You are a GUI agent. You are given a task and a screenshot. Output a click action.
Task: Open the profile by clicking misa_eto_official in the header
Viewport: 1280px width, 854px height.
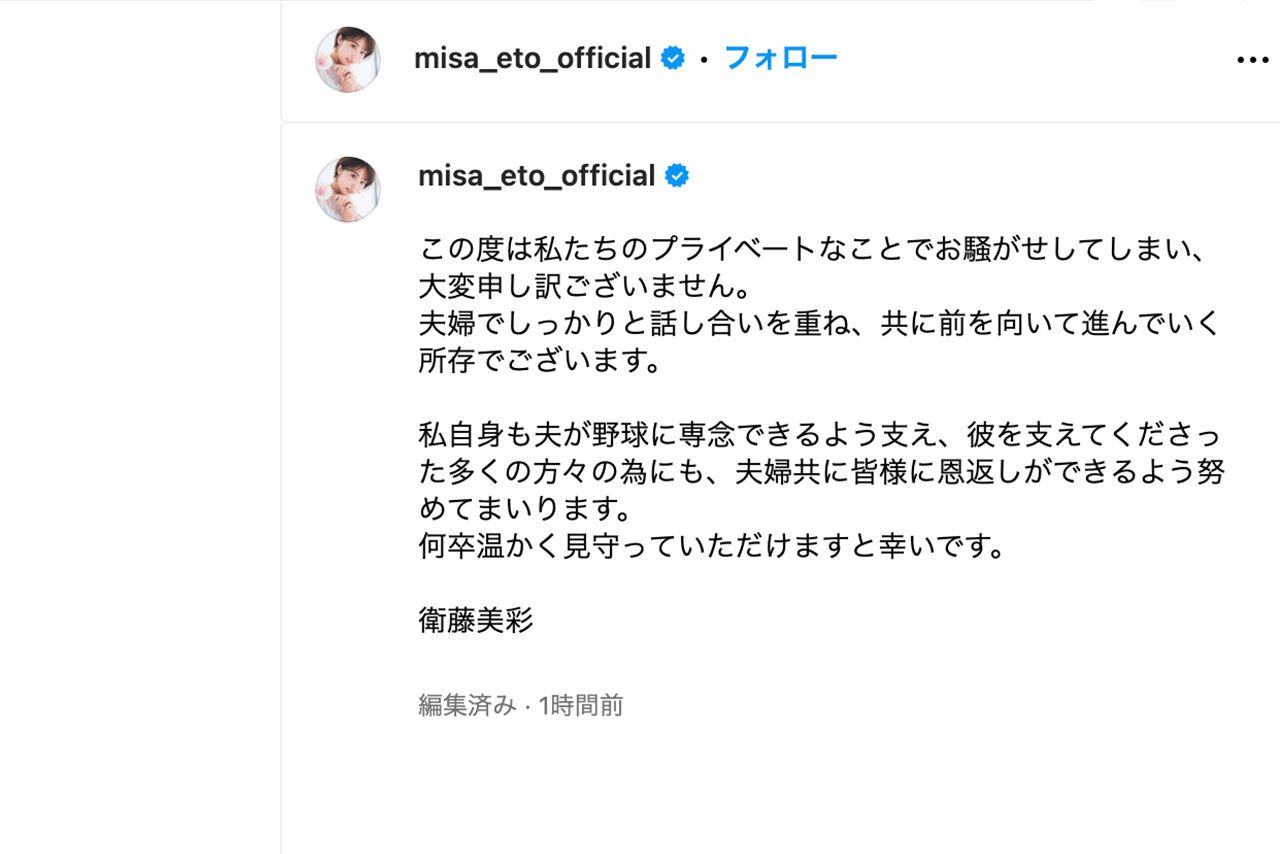(x=534, y=57)
